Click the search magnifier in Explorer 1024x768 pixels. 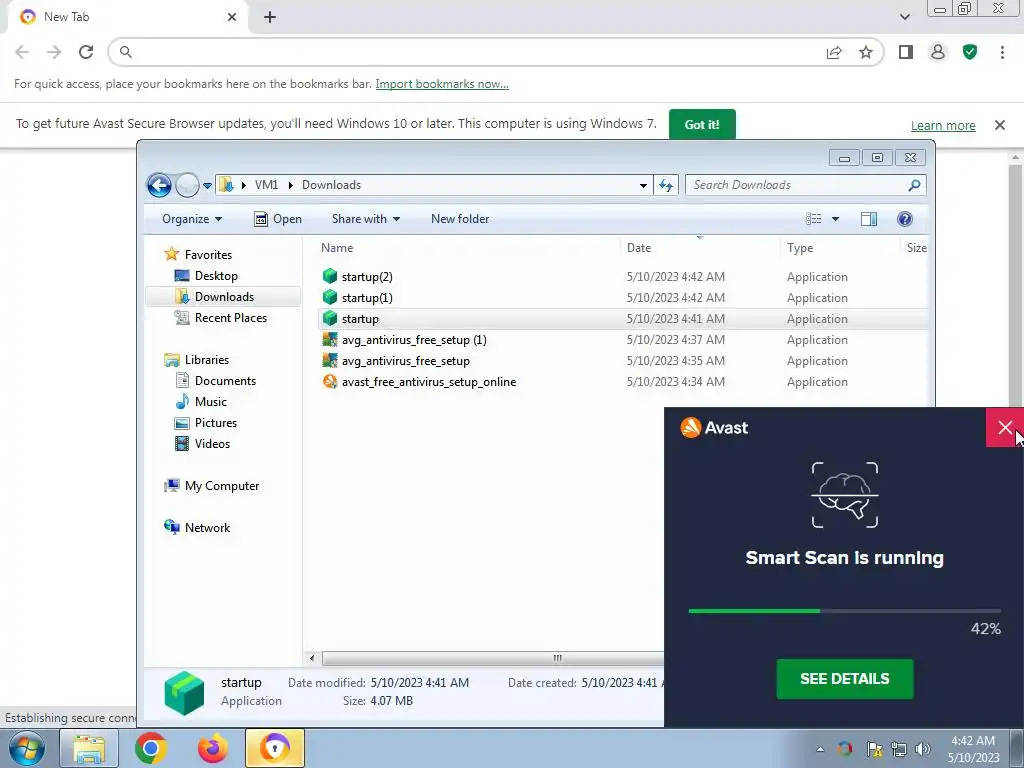pyautogui.click(x=914, y=185)
